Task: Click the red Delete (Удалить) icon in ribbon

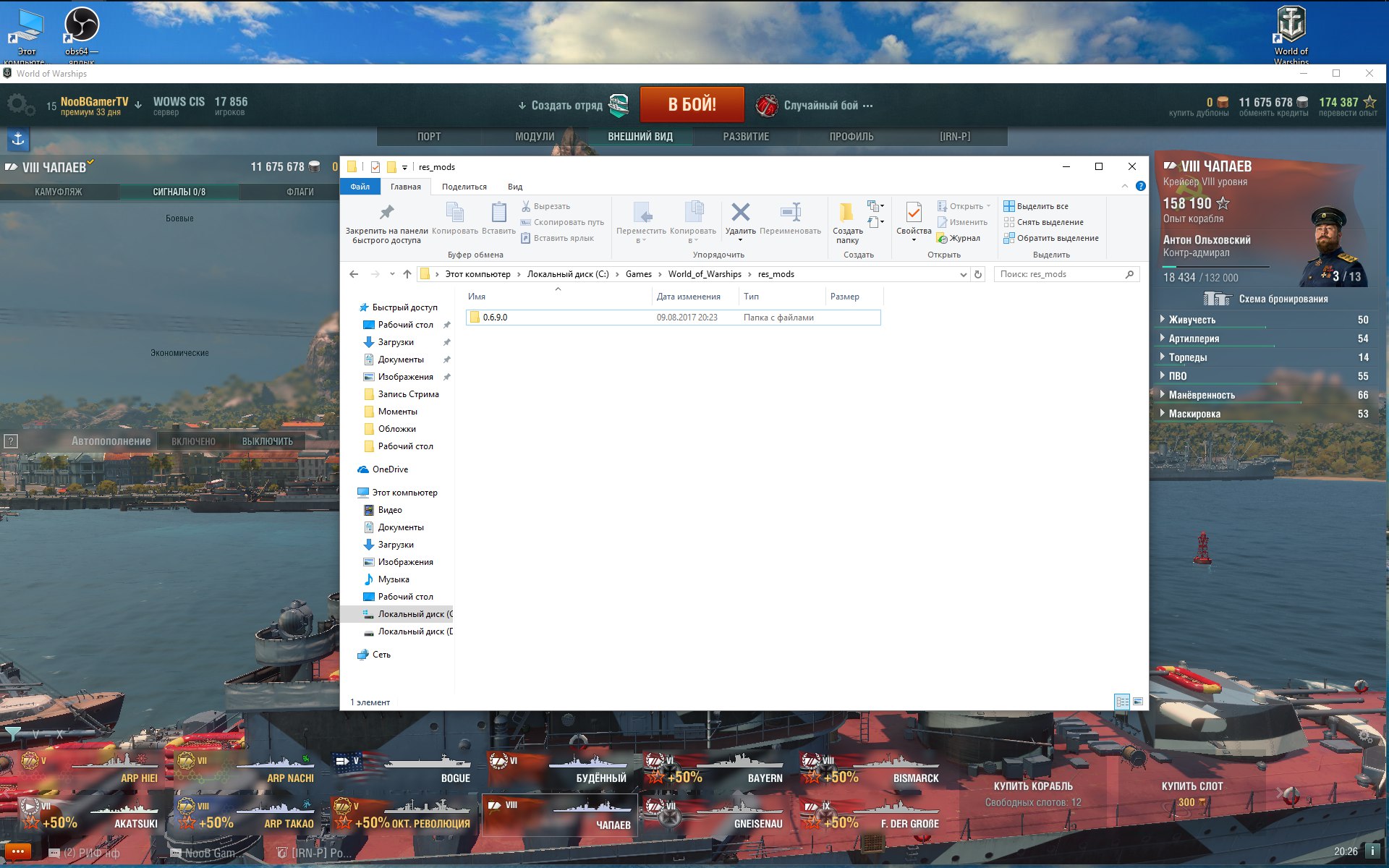Action: point(740,212)
